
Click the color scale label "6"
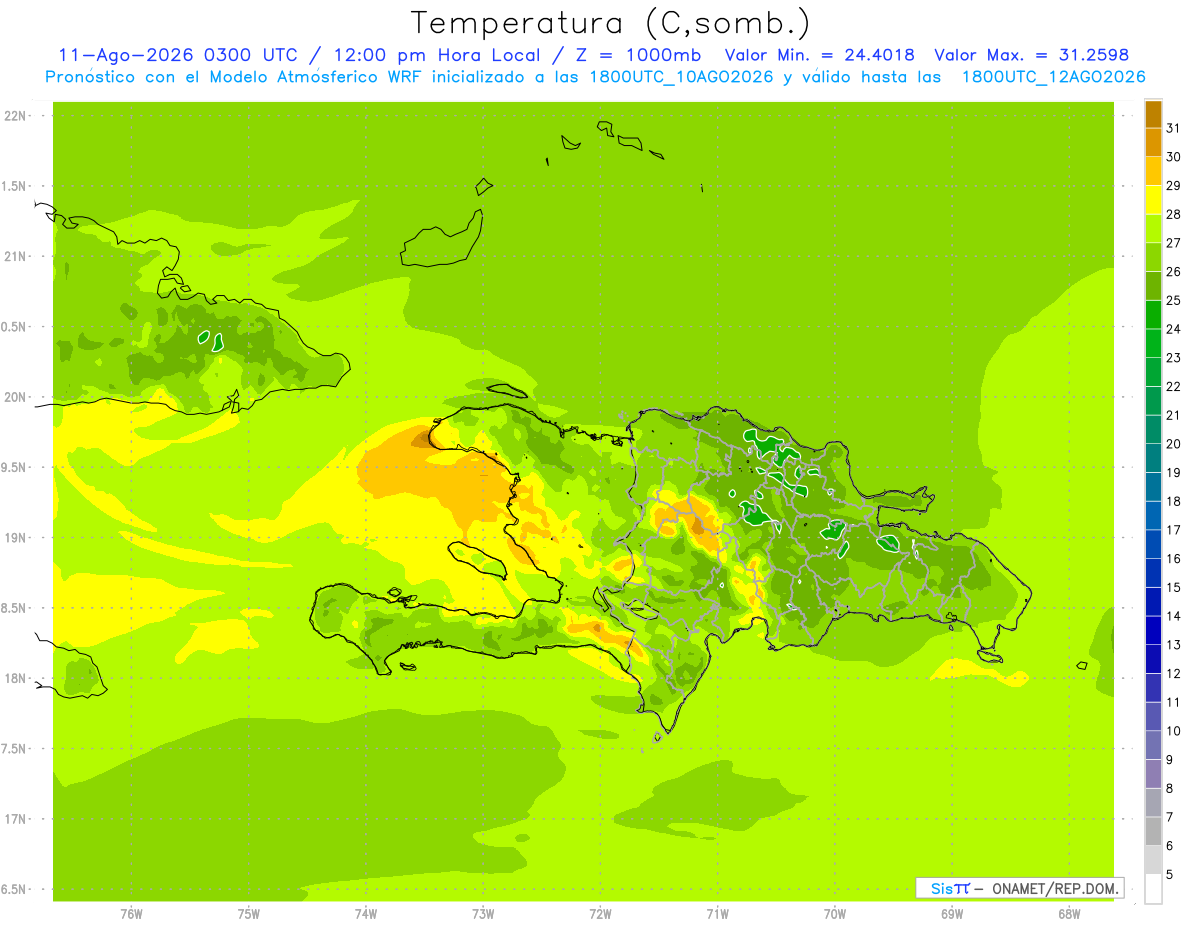click(x=1169, y=846)
